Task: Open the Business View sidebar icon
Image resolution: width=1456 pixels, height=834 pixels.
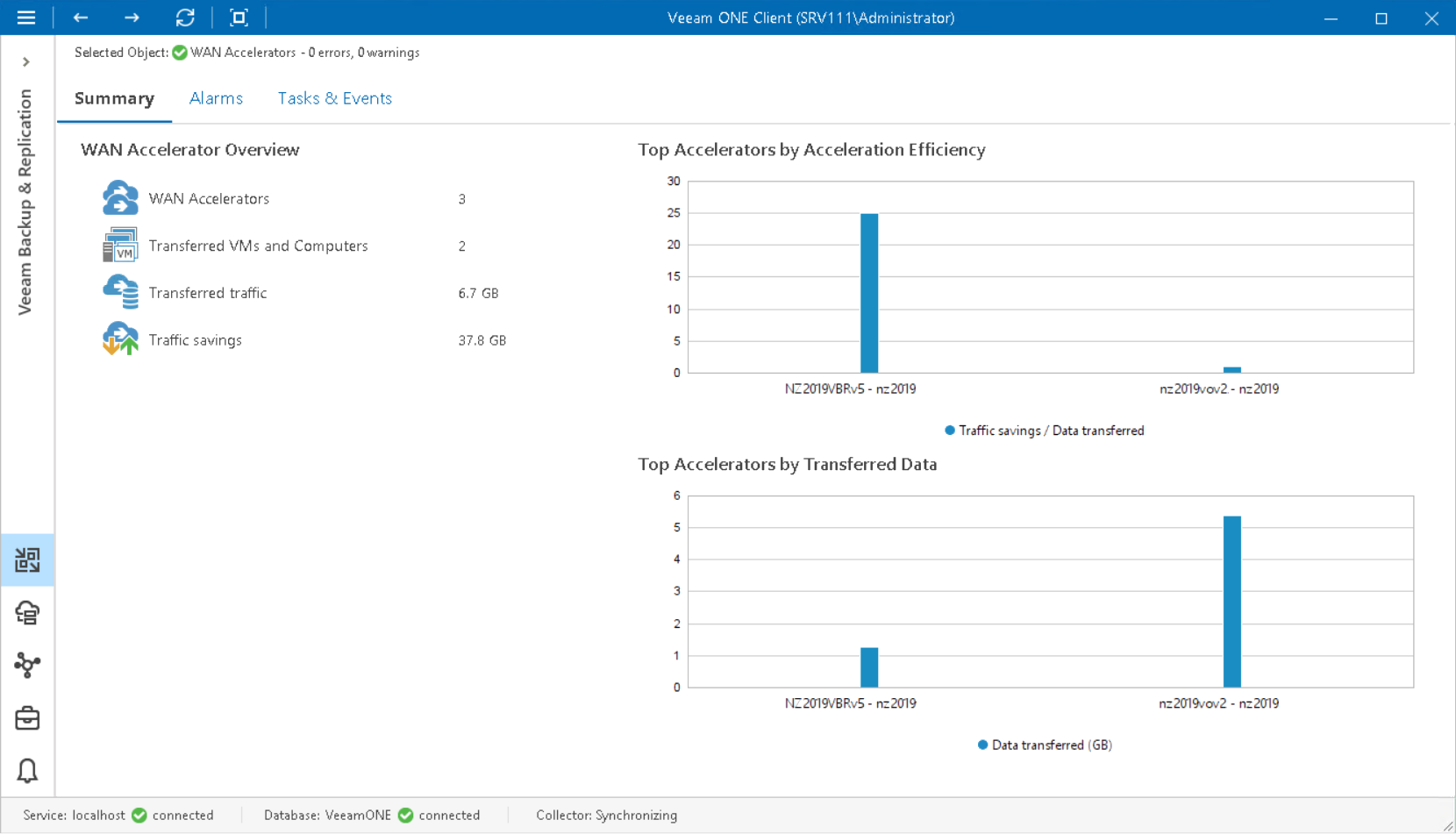Action: (27, 665)
